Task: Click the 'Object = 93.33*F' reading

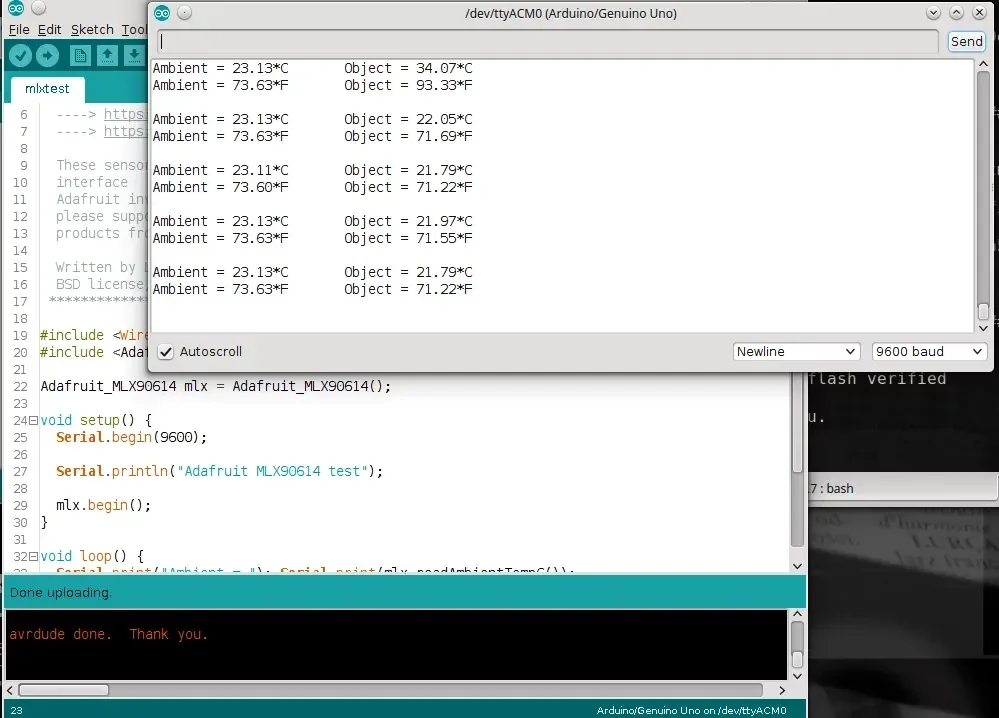Action: pos(408,85)
